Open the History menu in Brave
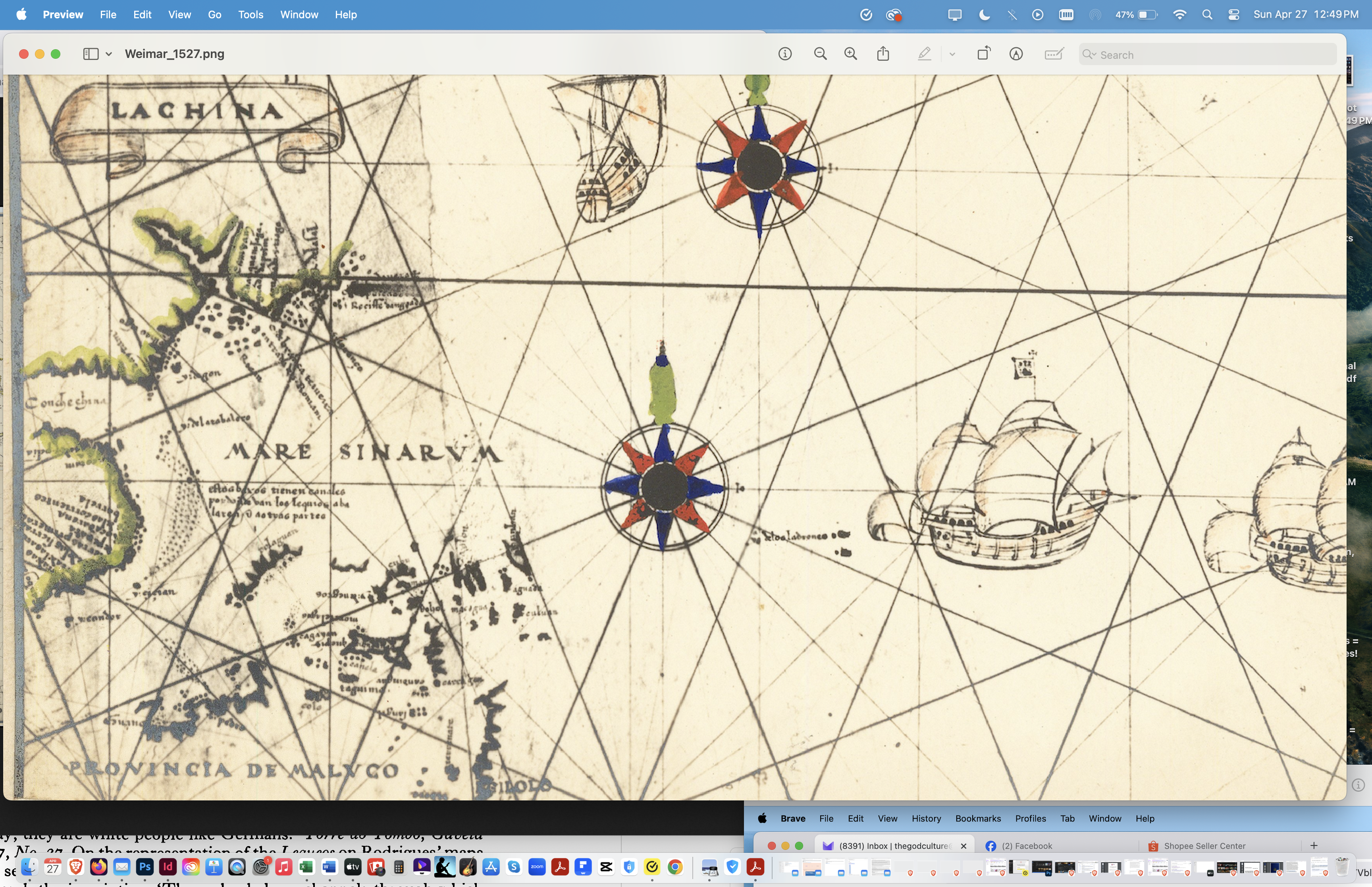This screenshot has width=1372, height=887. (x=926, y=818)
